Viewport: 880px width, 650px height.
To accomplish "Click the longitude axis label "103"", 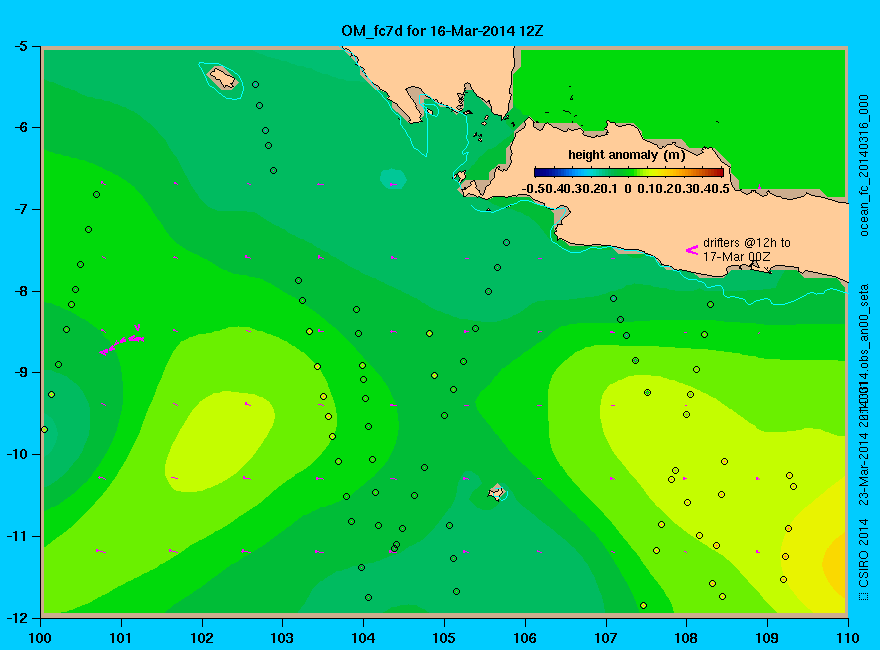I will click(x=282, y=638).
